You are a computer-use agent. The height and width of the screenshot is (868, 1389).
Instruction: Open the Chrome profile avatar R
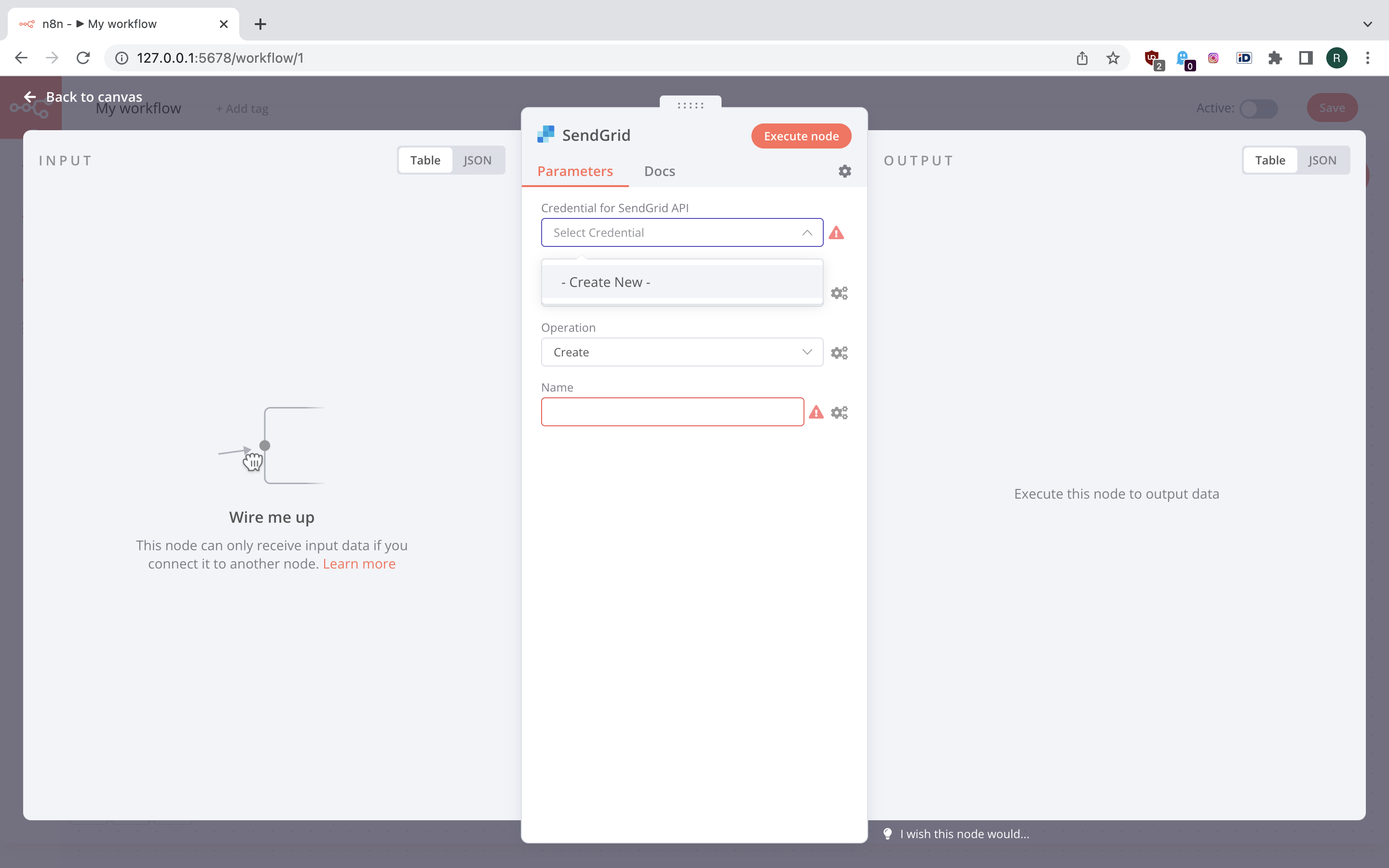pyautogui.click(x=1337, y=58)
